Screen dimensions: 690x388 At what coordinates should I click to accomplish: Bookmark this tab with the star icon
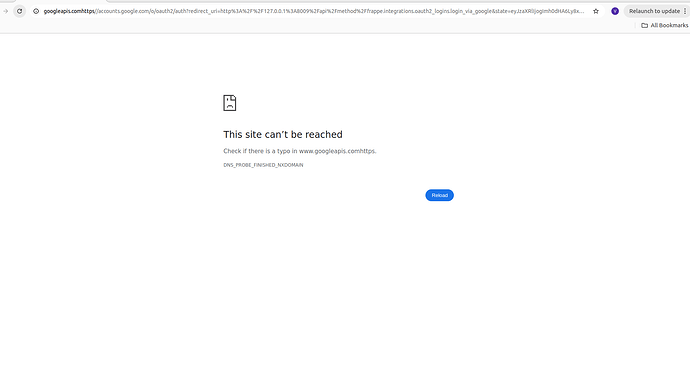click(596, 11)
